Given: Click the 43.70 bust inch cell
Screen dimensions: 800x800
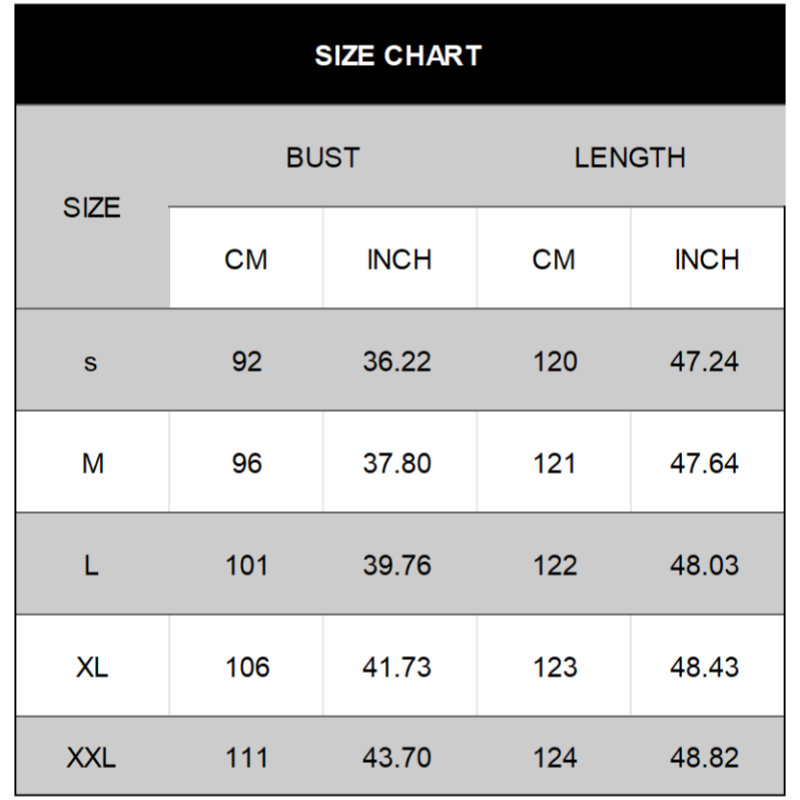Looking at the screenshot, I should pos(397,758).
